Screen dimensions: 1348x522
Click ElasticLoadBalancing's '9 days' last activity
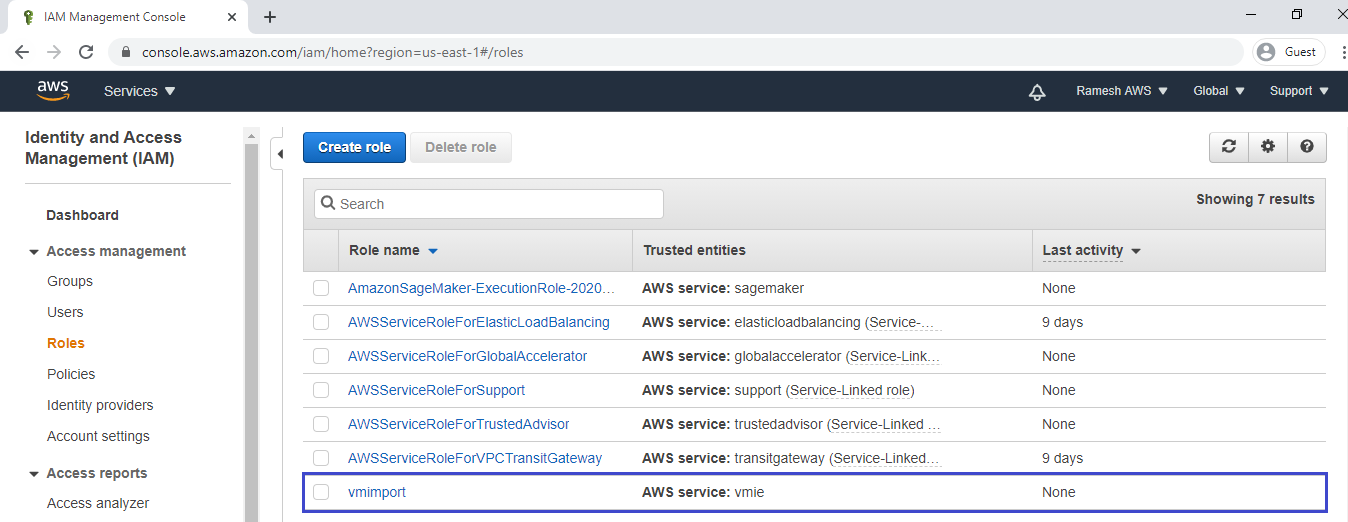pos(1062,322)
